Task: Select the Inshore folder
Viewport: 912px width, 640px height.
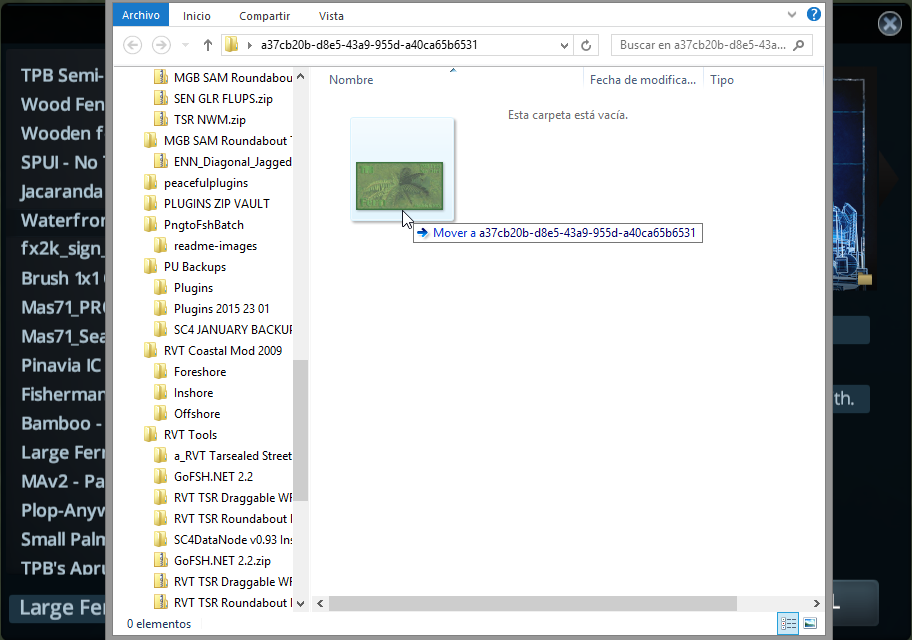Action: pyautogui.click(x=193, y=393)
